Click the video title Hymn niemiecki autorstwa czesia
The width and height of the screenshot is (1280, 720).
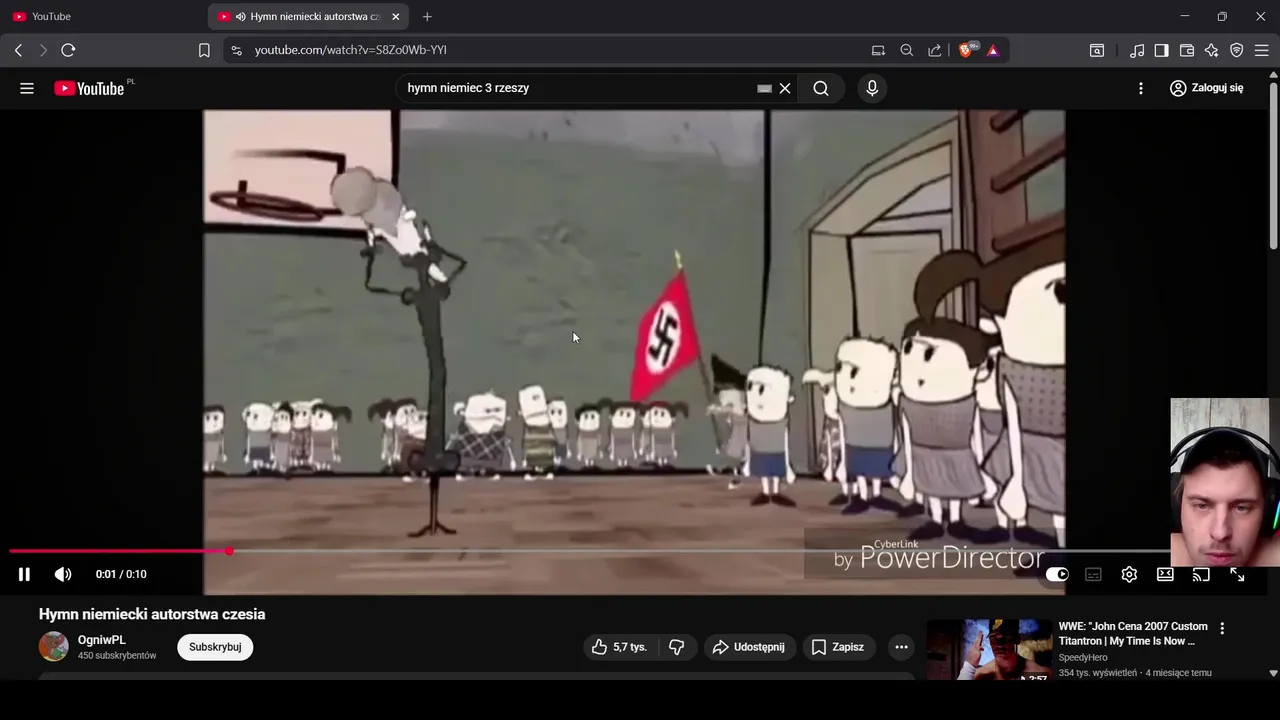pyautogui.click(x=152, y=614)
